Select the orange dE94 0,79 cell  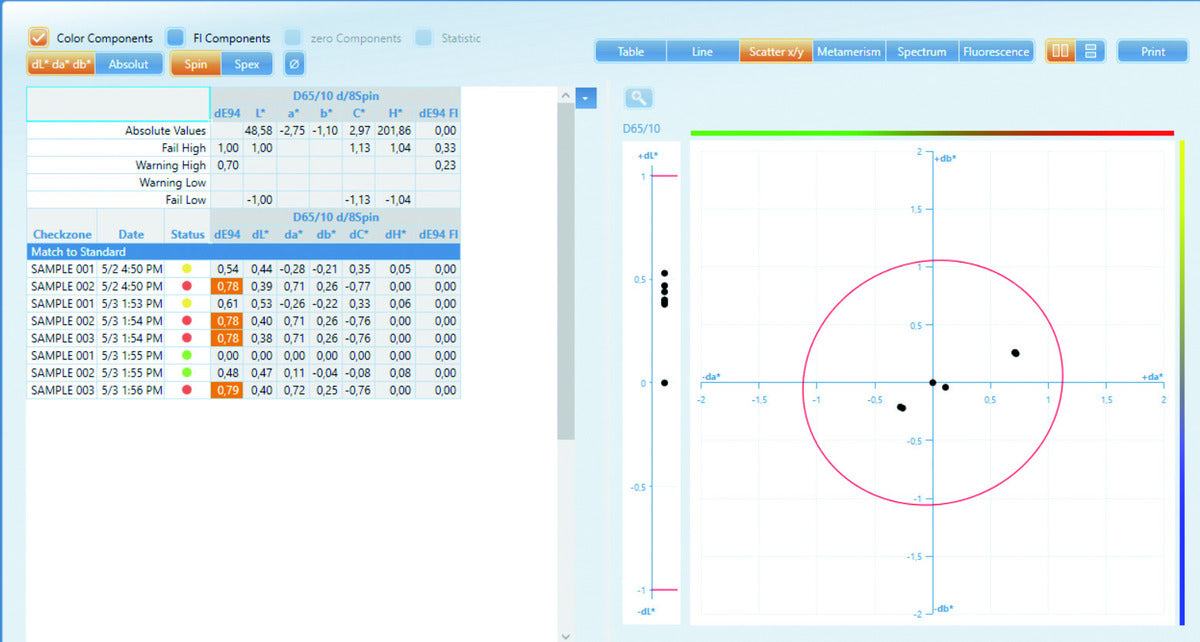pyautogui.click(x=227, y=390)
